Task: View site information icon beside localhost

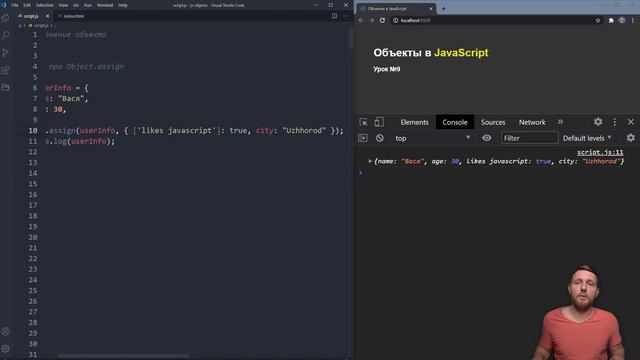Action: click(x=395, y=20)
